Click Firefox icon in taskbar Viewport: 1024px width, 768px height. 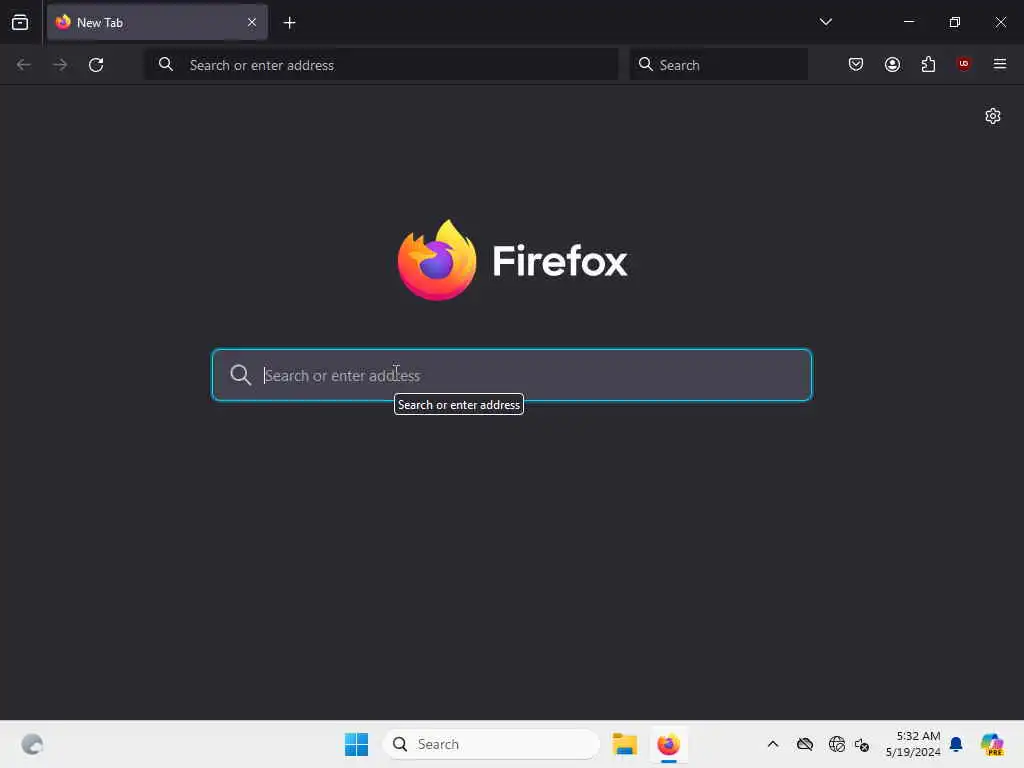click(668, 744)
